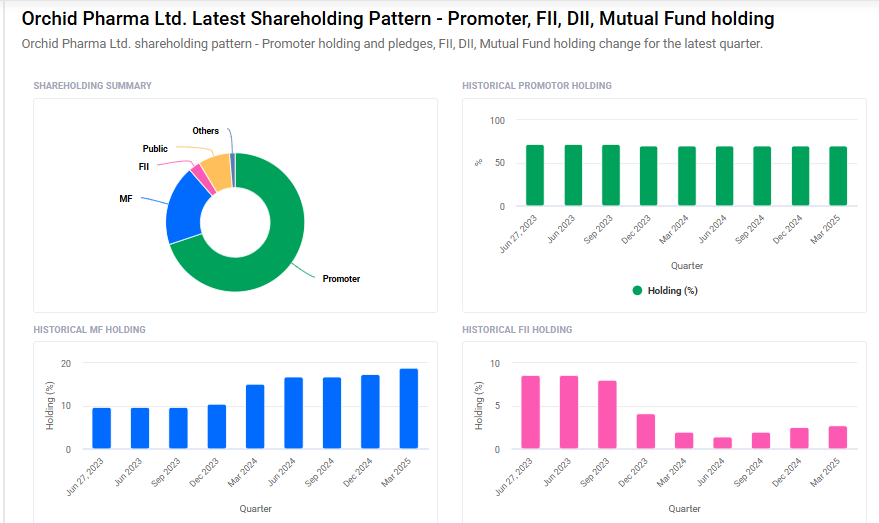Viewport: 879px width, 523px height.
Task: Select Dec 2023 bar in FII chart
Action: coord(646,431)
